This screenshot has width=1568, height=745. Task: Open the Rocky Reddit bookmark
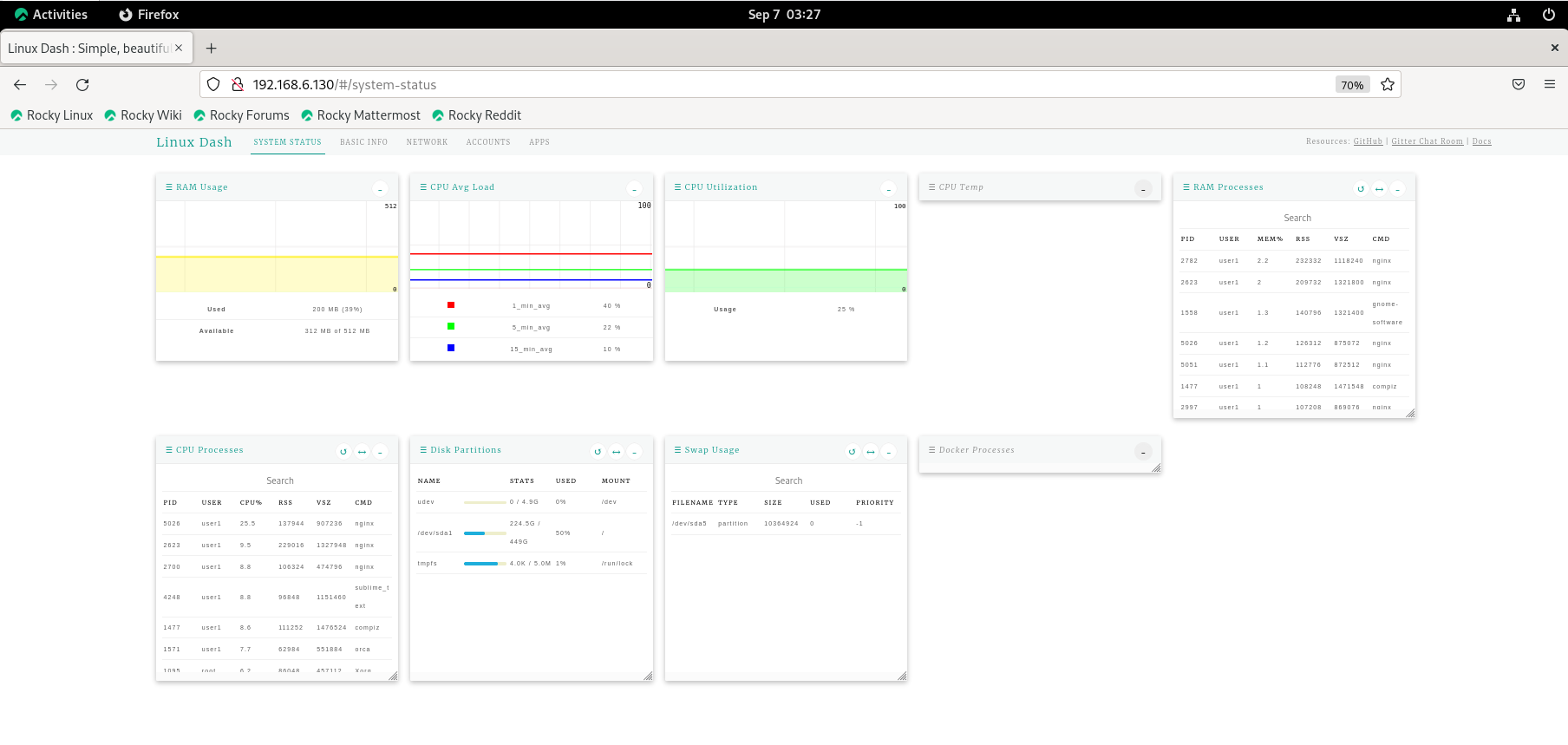tap(477, 115)
